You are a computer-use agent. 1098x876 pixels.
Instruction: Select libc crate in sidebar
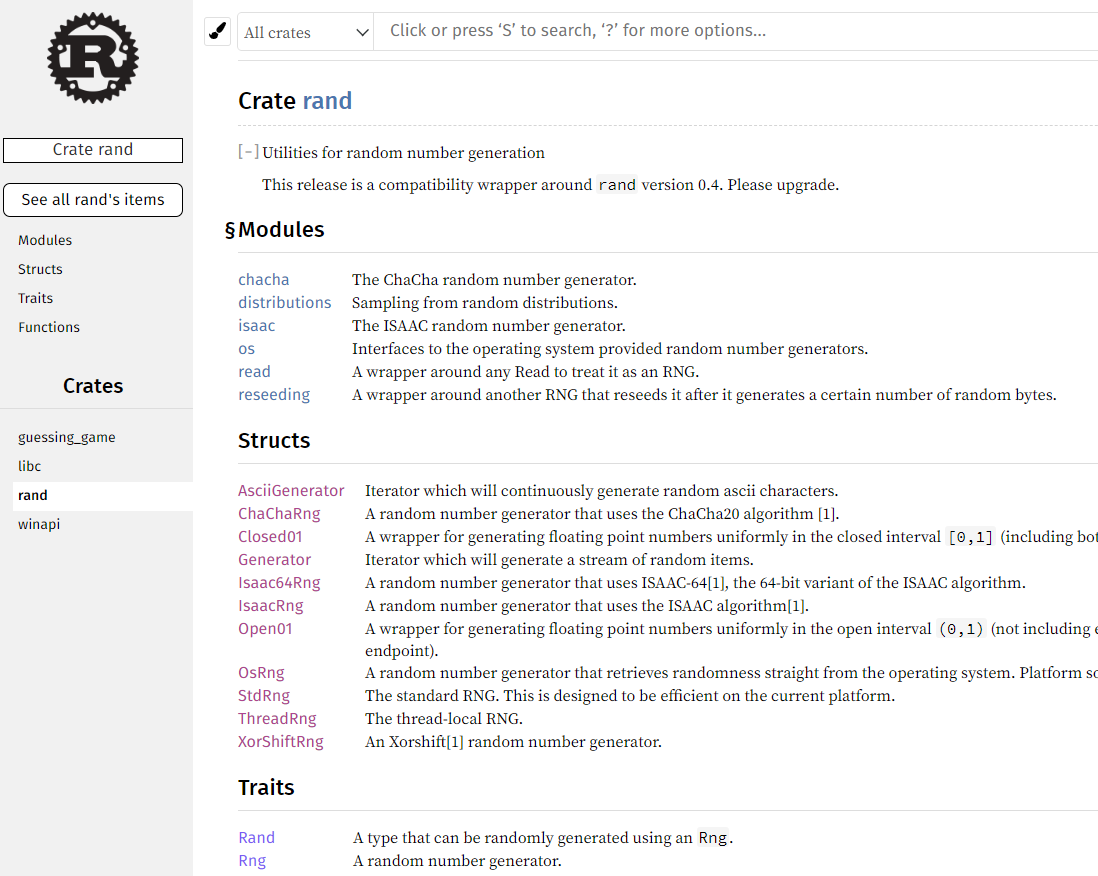29,466
